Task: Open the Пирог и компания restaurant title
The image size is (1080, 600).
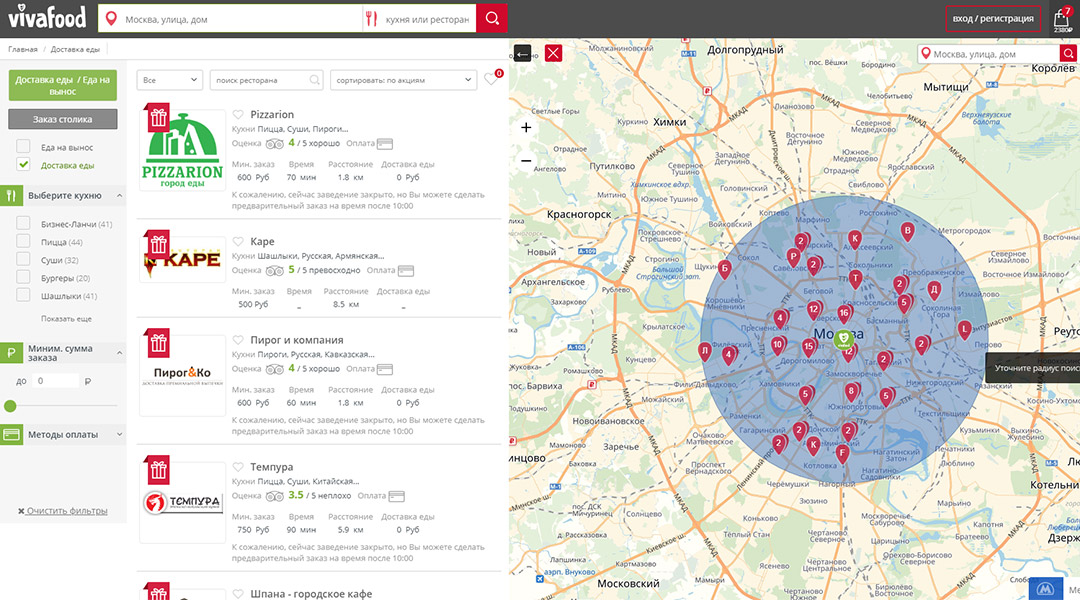Action: (297, 340)
